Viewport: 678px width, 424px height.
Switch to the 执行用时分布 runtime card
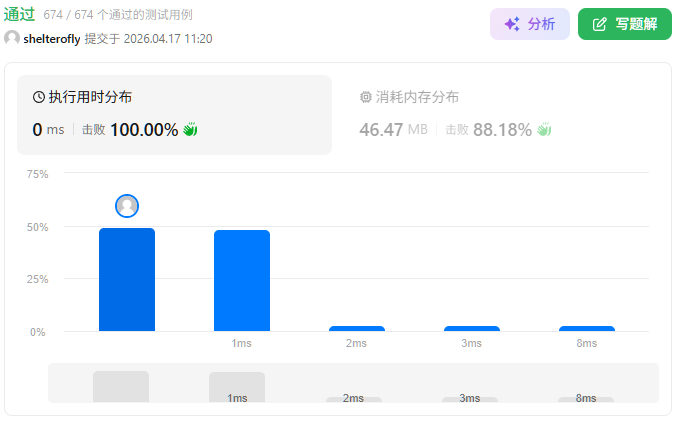174,114
